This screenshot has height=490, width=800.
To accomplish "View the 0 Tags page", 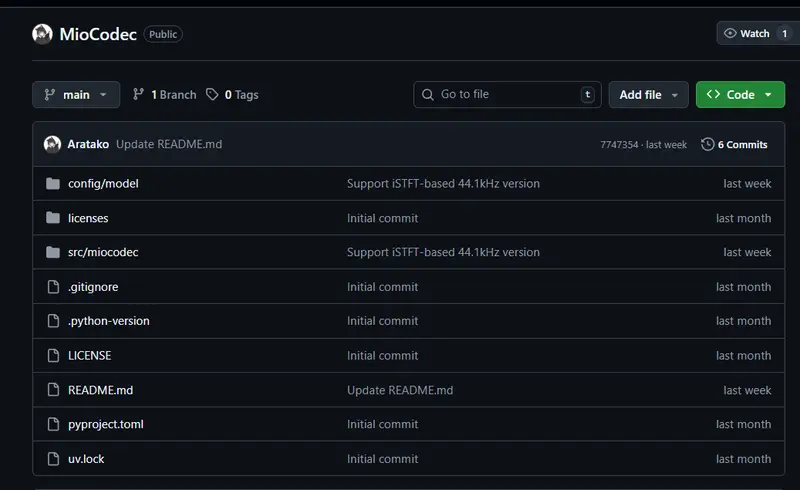I will (233, 95).
